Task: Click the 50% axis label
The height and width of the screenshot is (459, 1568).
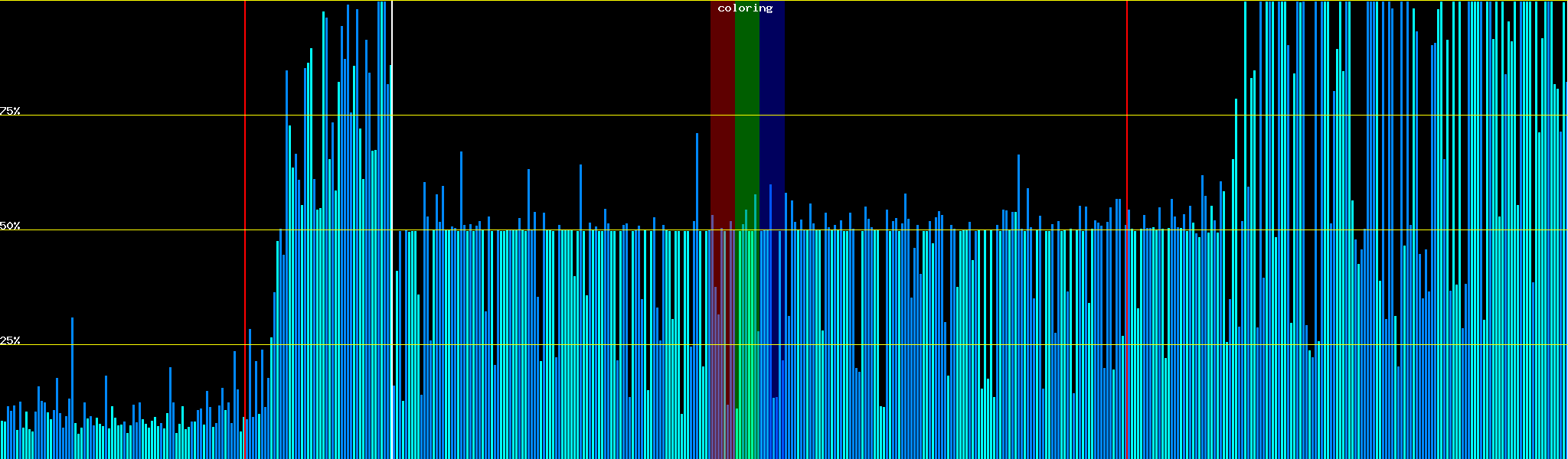Action: (10, 226)
